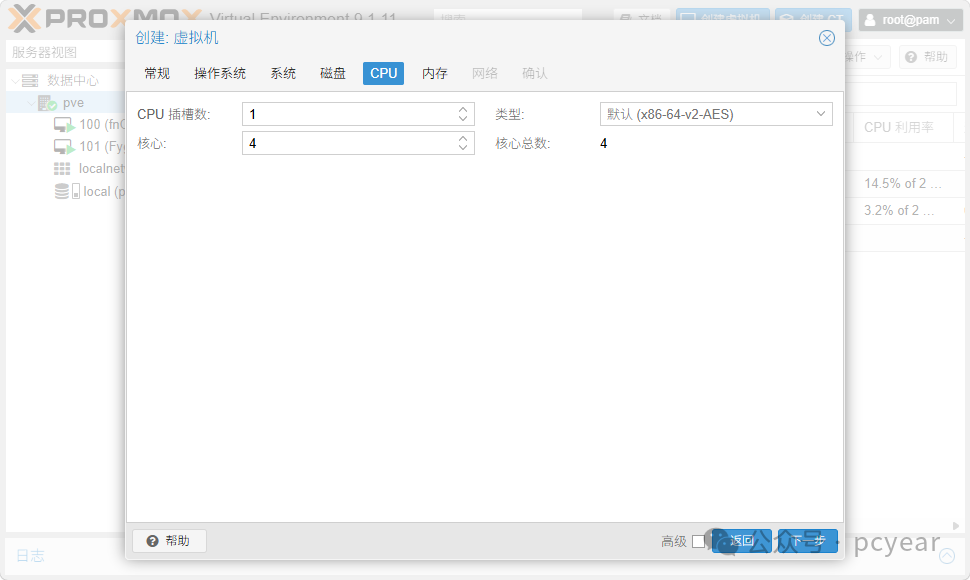The width and height of the screenshot is (970, 580).
Task: Increase CPU 插槽数 with up arrow
Action: click(x=463, y=109)
